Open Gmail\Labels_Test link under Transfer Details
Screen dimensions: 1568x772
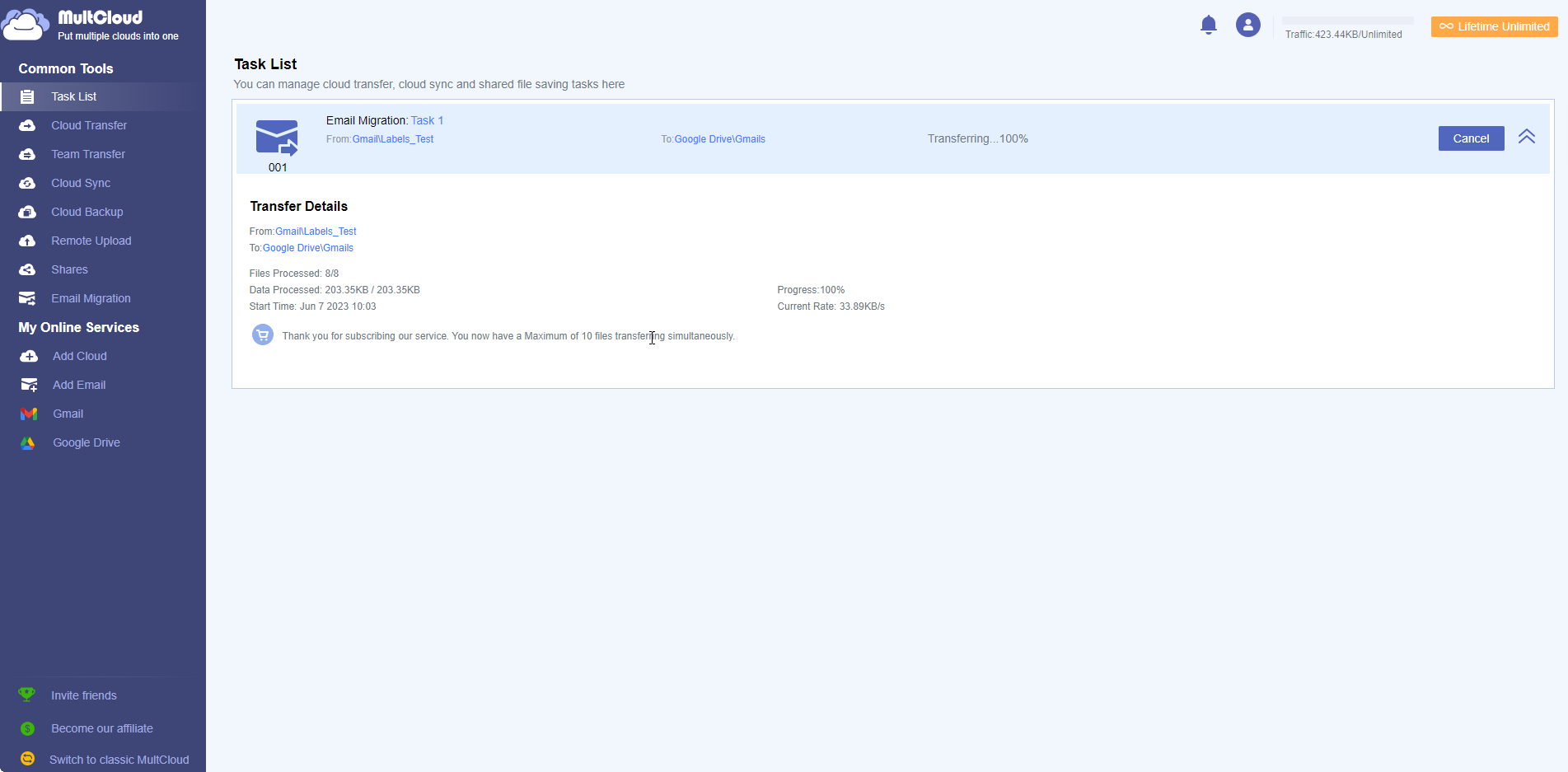click(316, 232)
